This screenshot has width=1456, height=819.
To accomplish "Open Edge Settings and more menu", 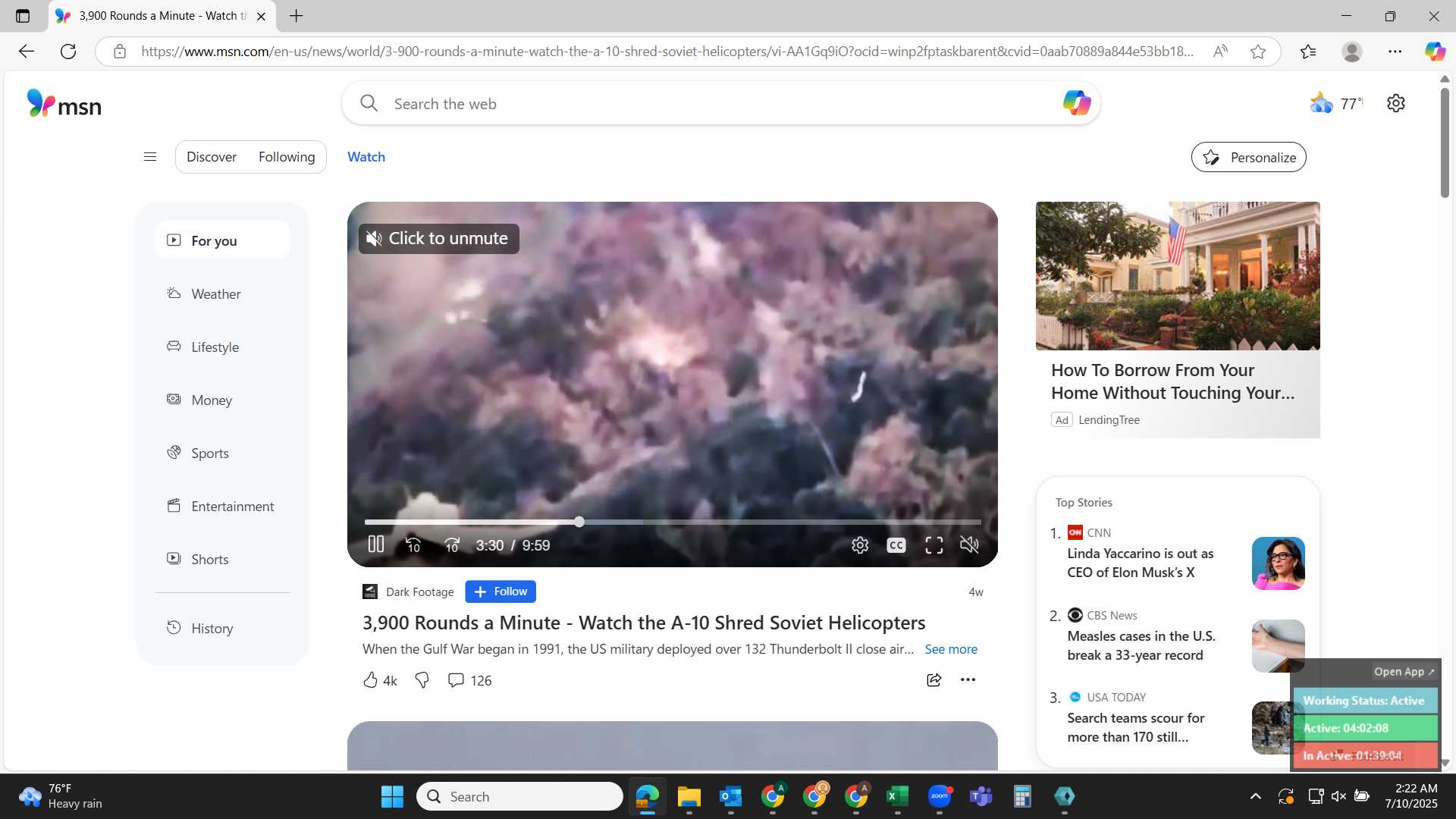I will [1395, 52].
